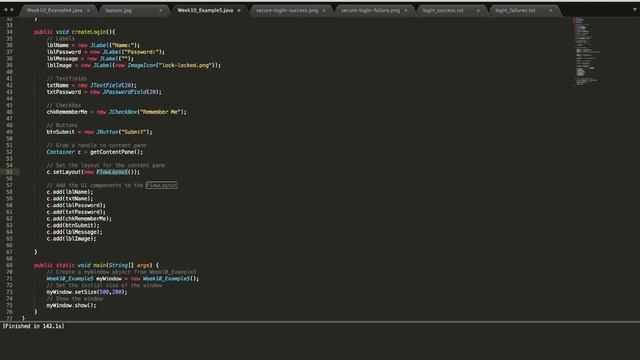640x360 pixels.
Task: Click the myWindow.show(); line
Action: point(71,305)
